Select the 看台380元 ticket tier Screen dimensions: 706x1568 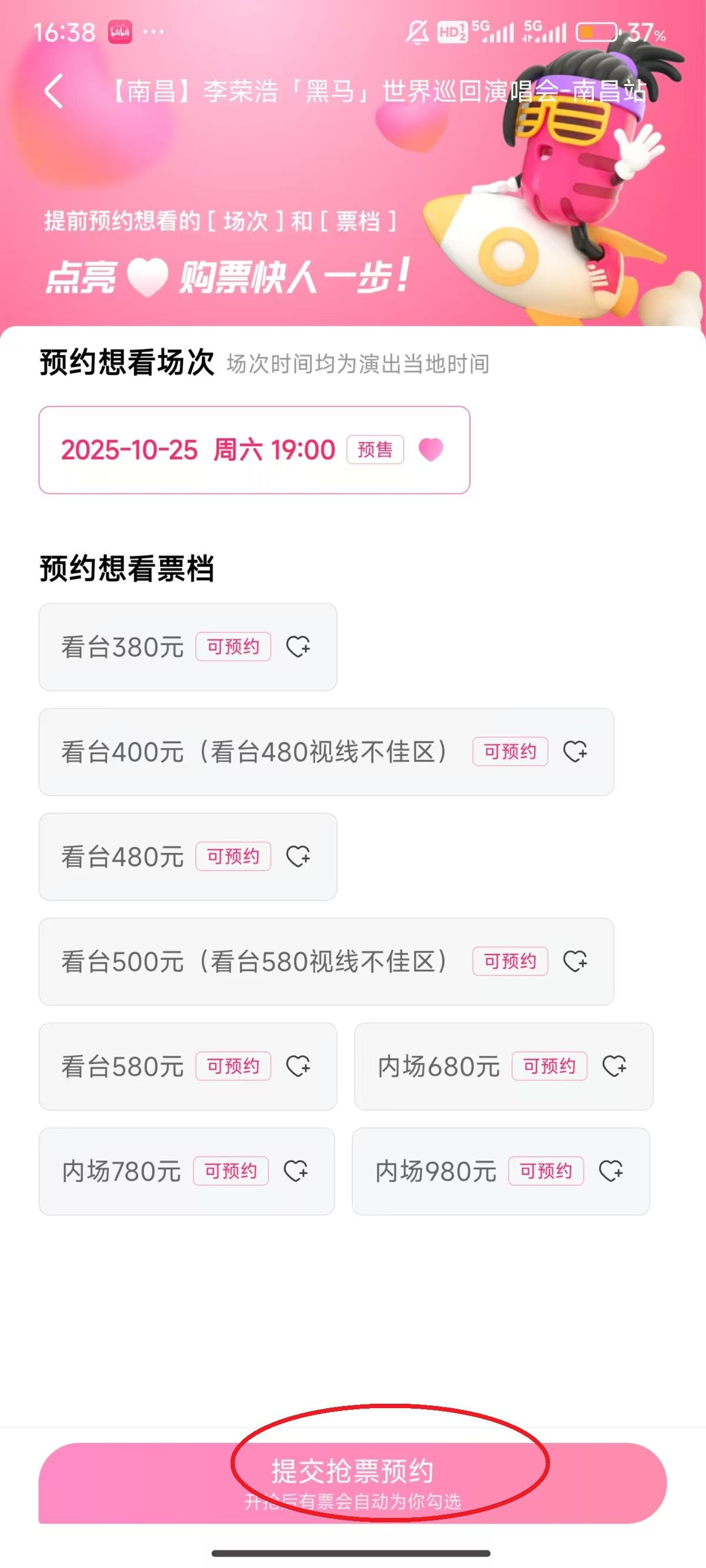pyautogui.click(x=122, y=647)
